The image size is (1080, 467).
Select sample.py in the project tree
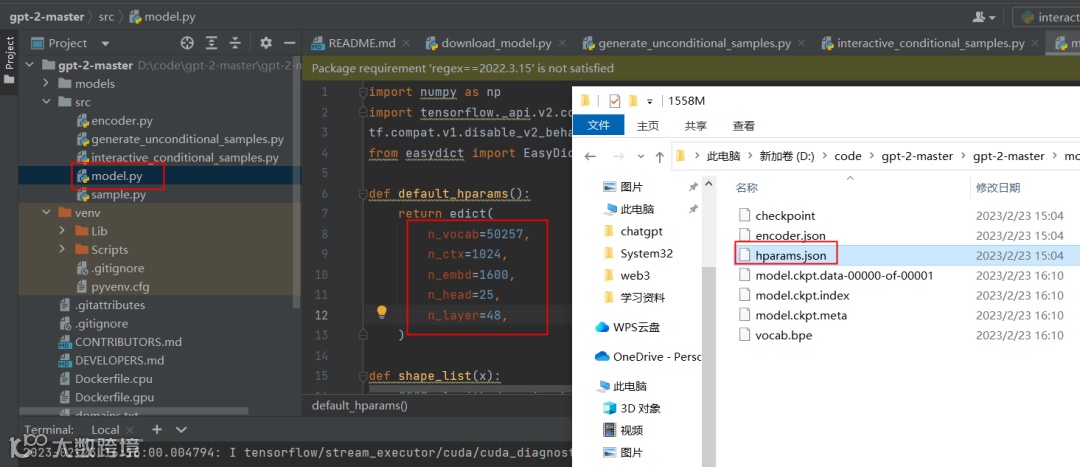pyautogui.click(x=118, y=195)
